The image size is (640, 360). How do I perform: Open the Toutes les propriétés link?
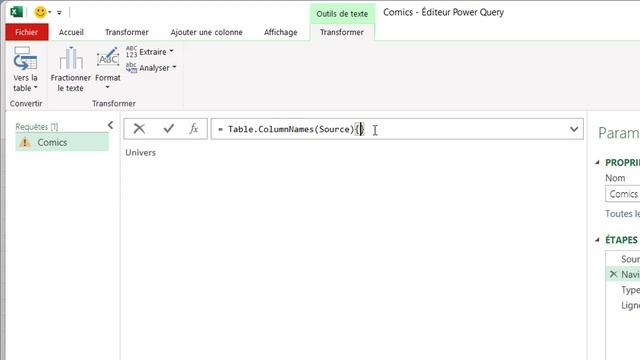[x=622, y=214]
